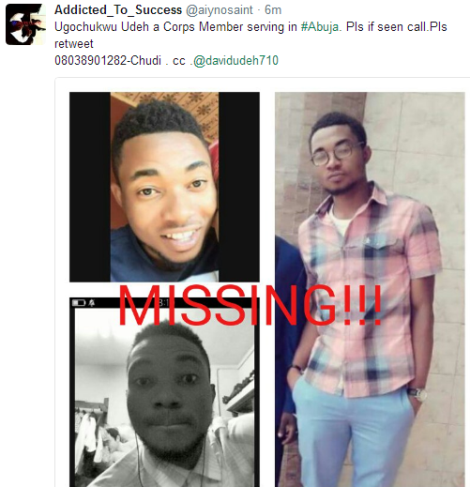470x487 pixels.
Task: Open the tweet via the 6m timestamp
Action: click(x=273, y=10)
